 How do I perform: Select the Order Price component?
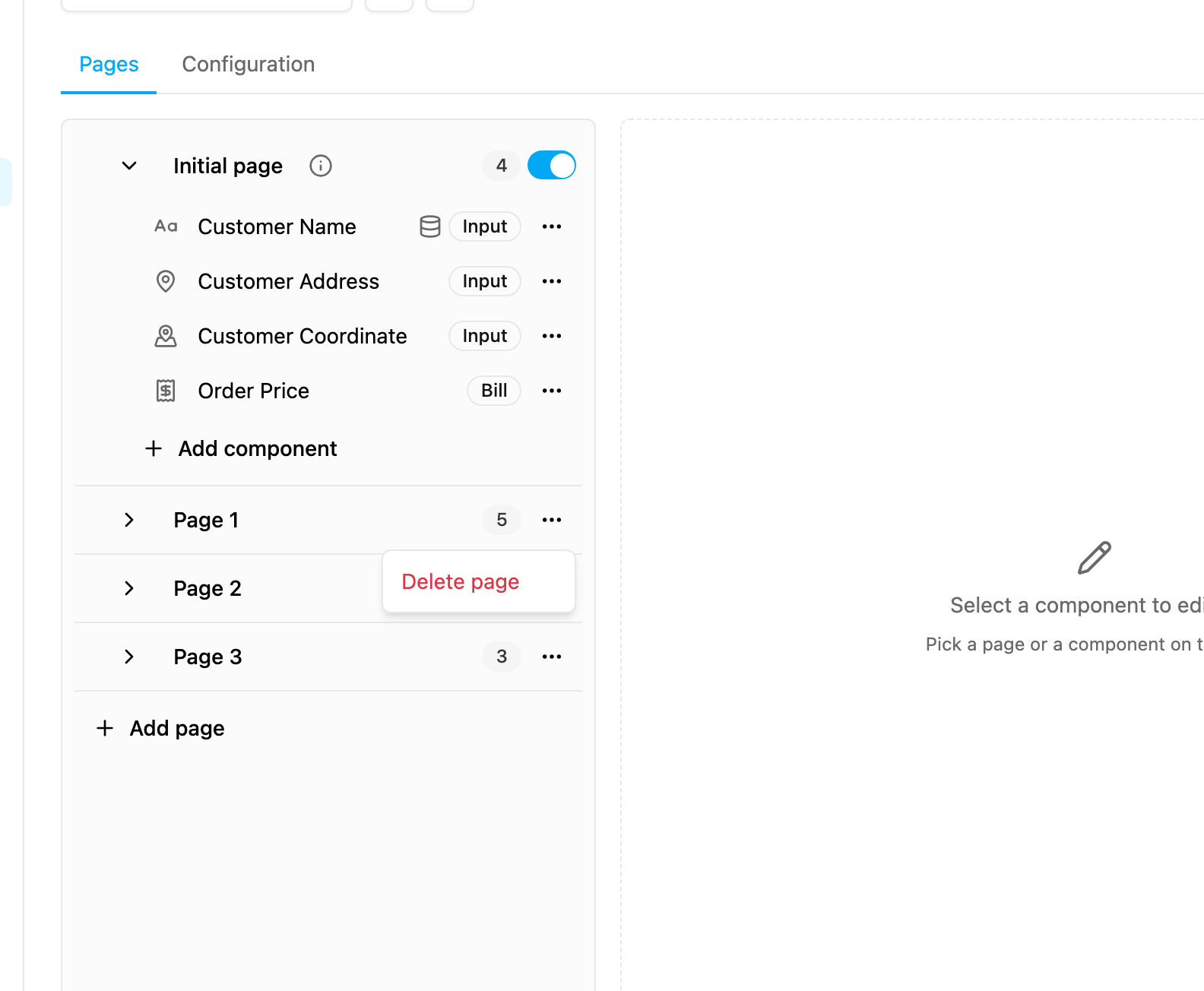click(254, 391)
